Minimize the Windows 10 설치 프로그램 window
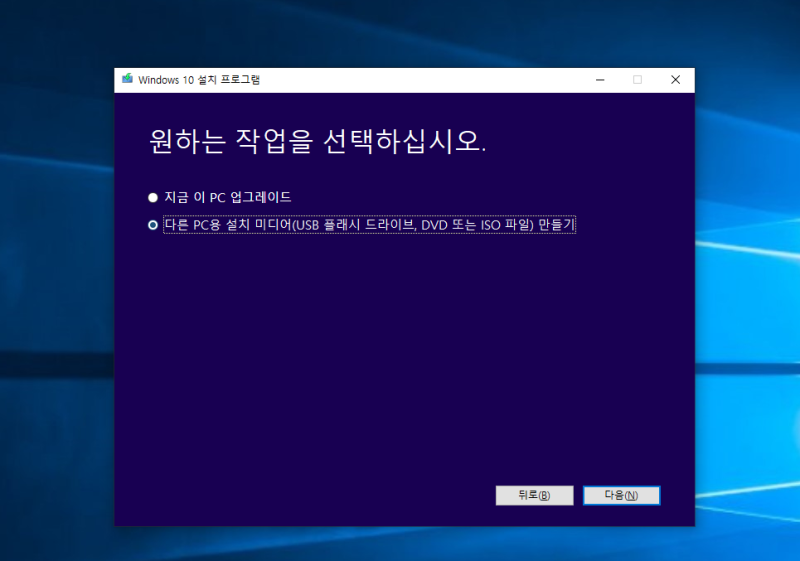The height and width of the screenshot is (561, 800). pyautogui.click(x=600, y=80)
